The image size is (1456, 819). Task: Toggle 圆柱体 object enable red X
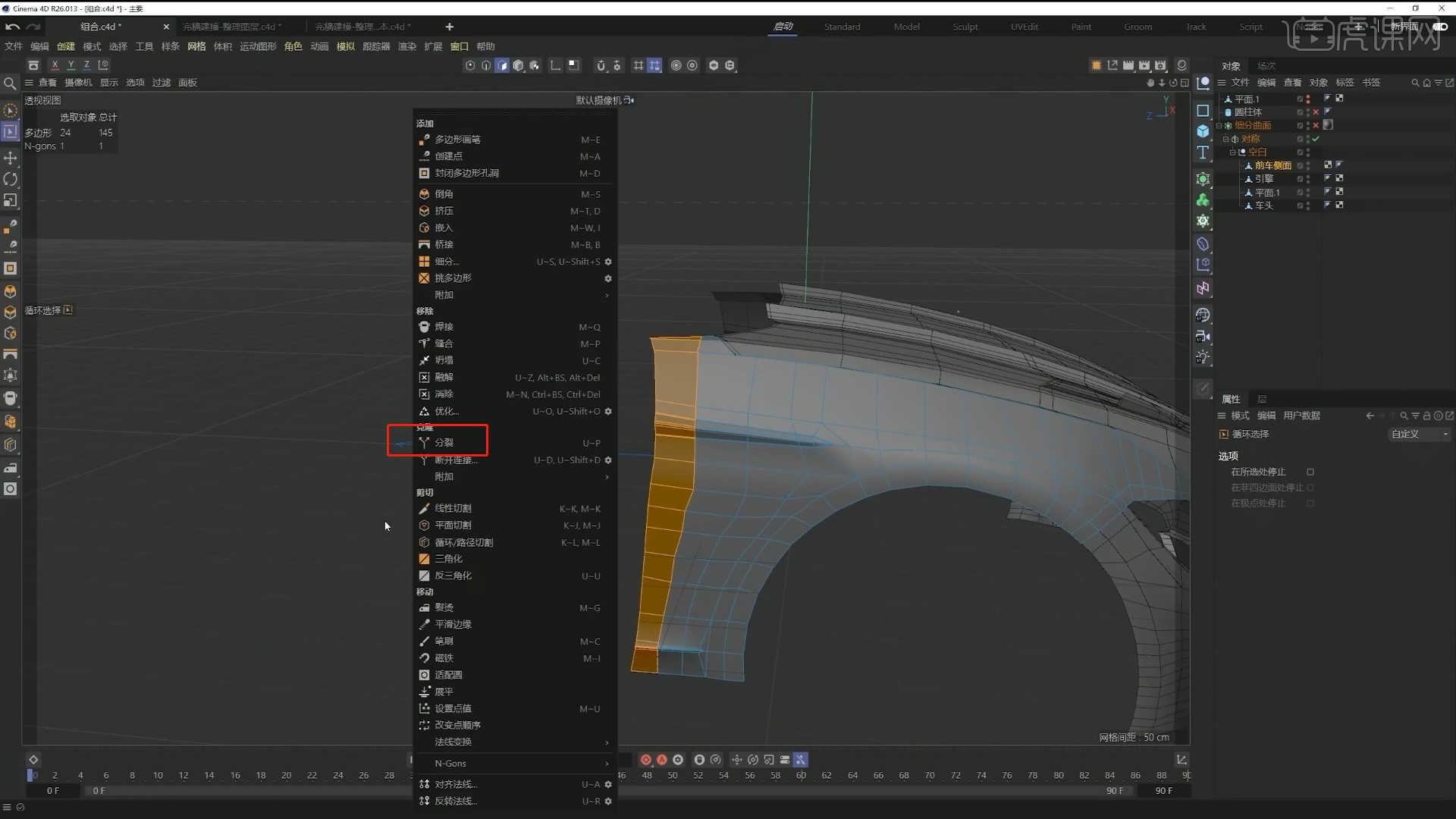1316,112
